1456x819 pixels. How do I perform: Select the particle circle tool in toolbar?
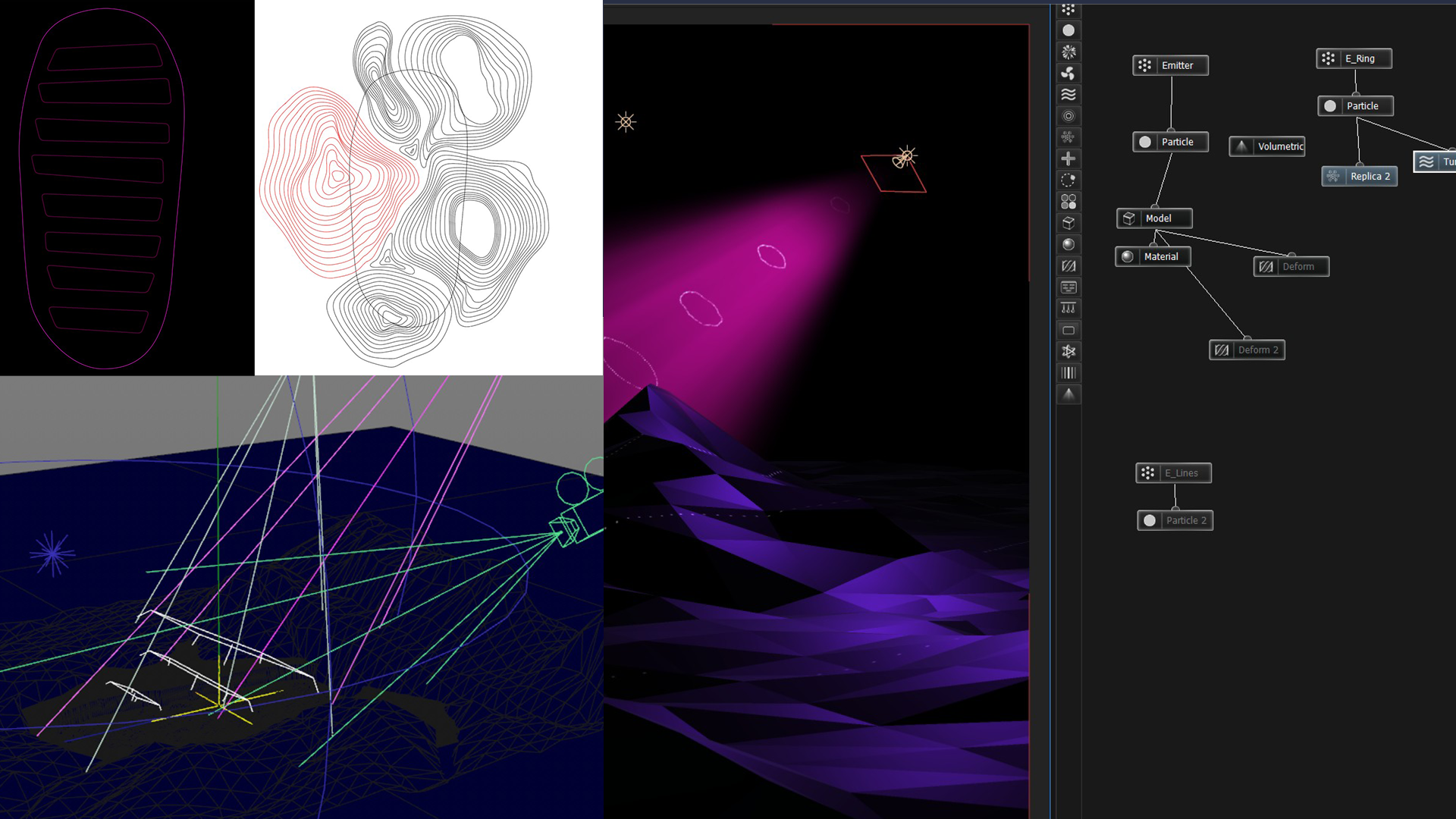[1068, 30]
